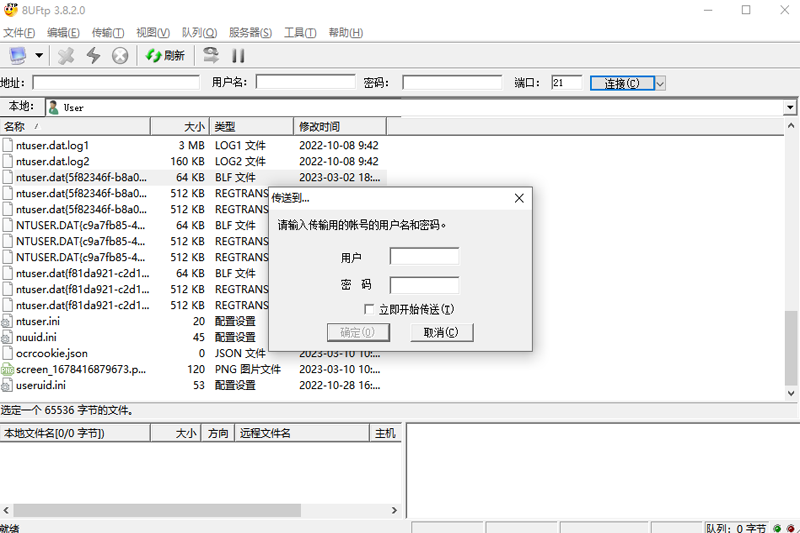Click the process queue arrows icon

click(211, 56)
